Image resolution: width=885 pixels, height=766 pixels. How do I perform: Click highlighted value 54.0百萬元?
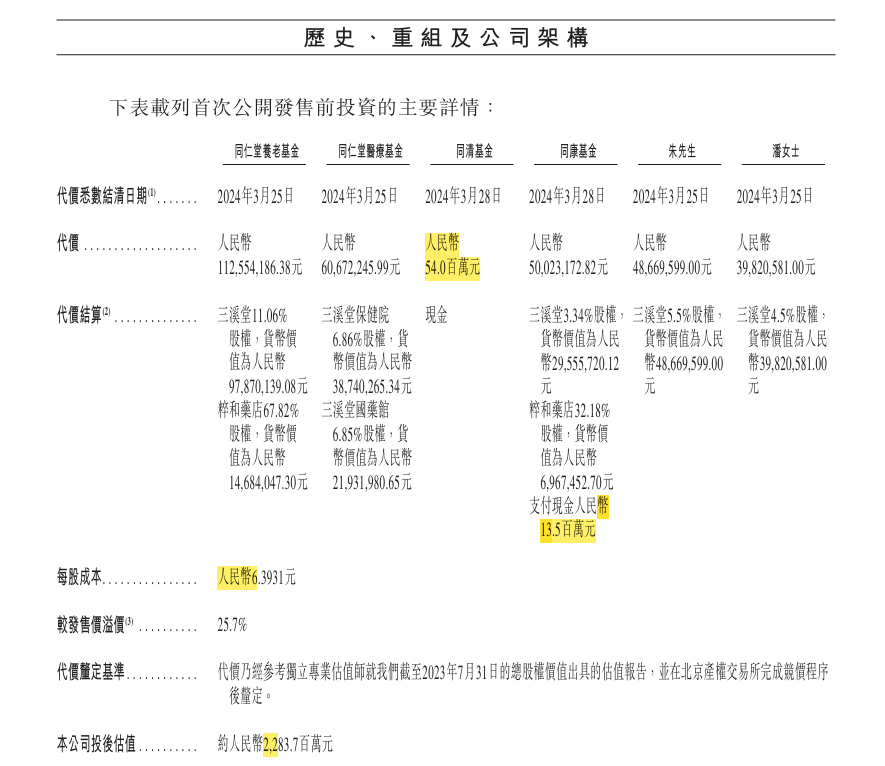(x=453, y=268)
